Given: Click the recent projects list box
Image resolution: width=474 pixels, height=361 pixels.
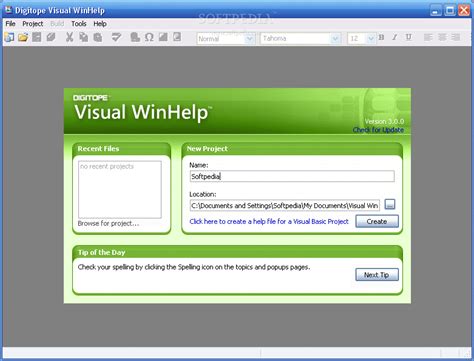Looking at the screenshot, I should click(120, 189).
